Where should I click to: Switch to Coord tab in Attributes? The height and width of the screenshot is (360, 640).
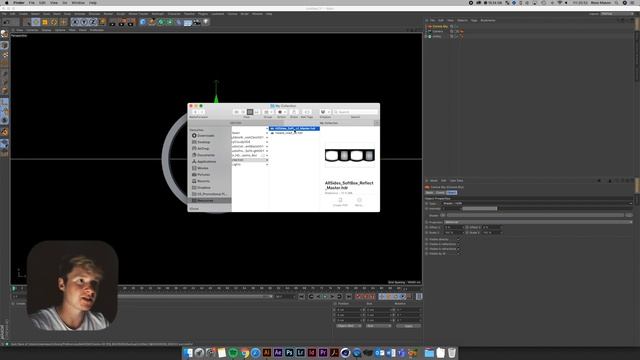440,193
